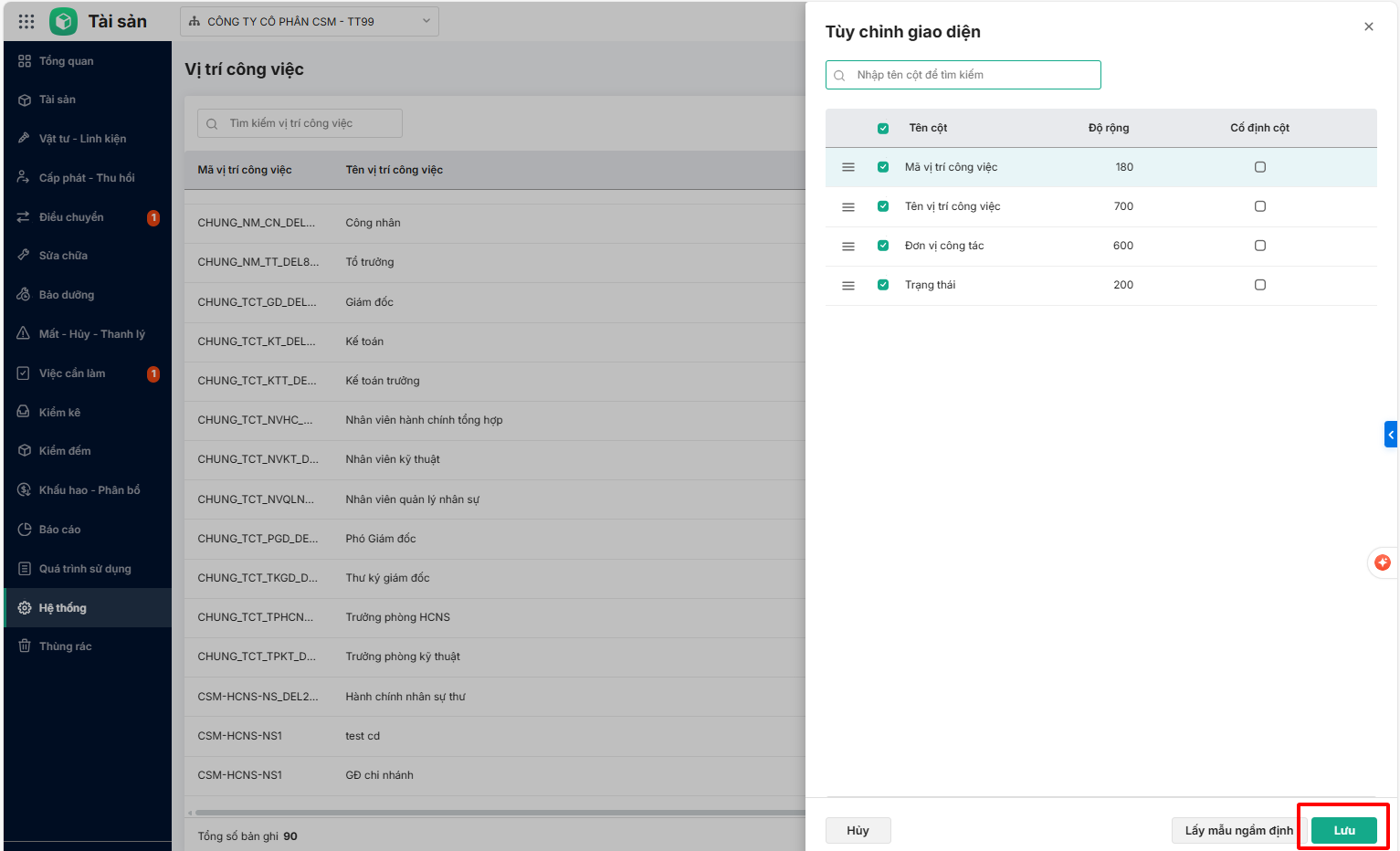Image resolution: width=1400 pixels, height=851 pixels.
Task: Click the red floating assistant icon
Action: [1382, 562]
